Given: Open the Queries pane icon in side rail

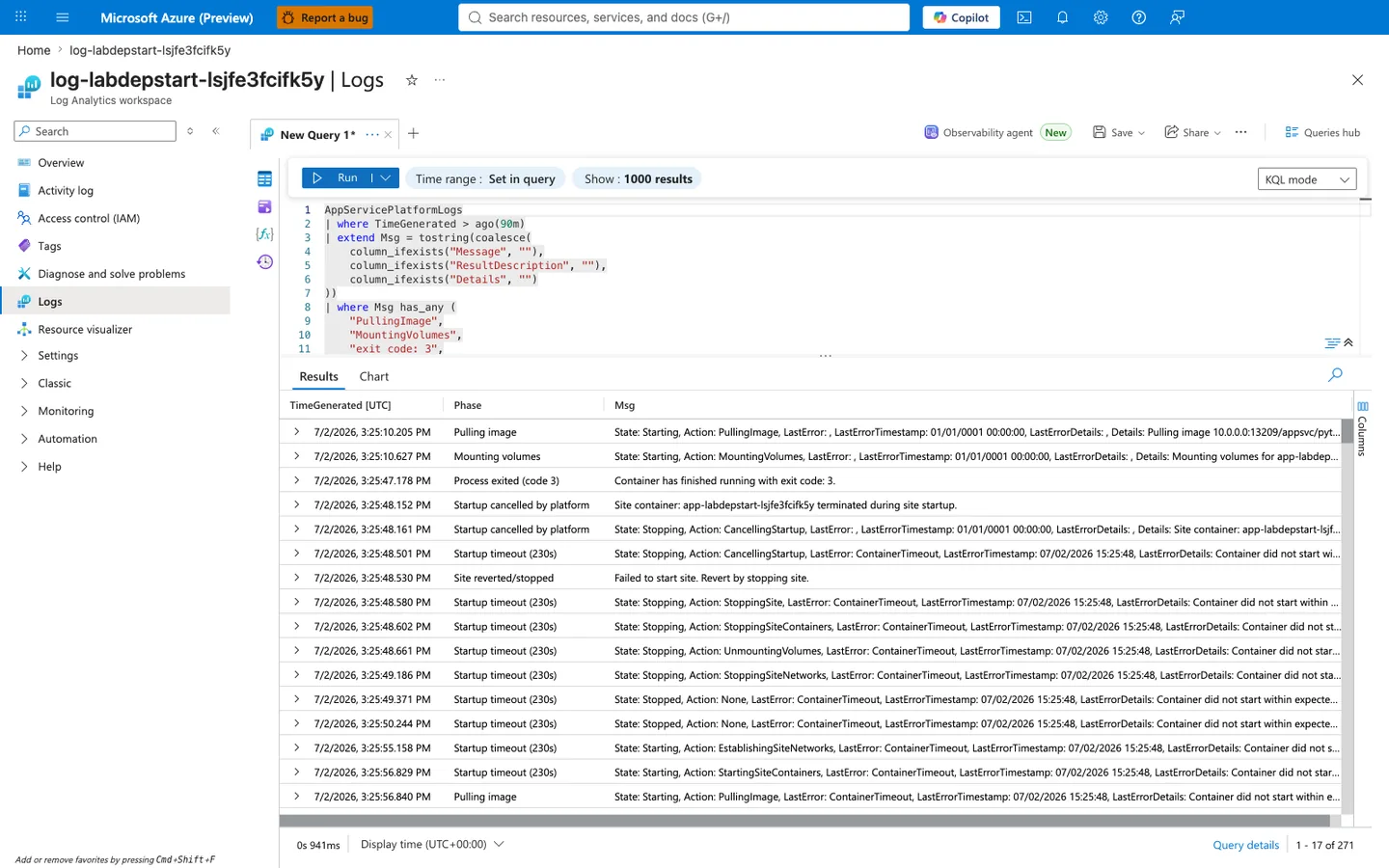Looking at the screenshot, I should pyautogui.click(x=265, y=206).
